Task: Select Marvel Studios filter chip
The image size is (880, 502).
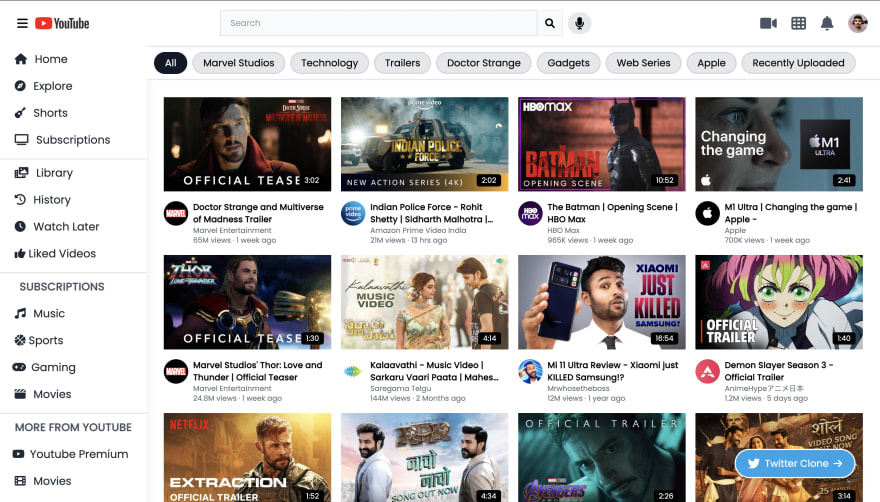Action: point(239,63)
